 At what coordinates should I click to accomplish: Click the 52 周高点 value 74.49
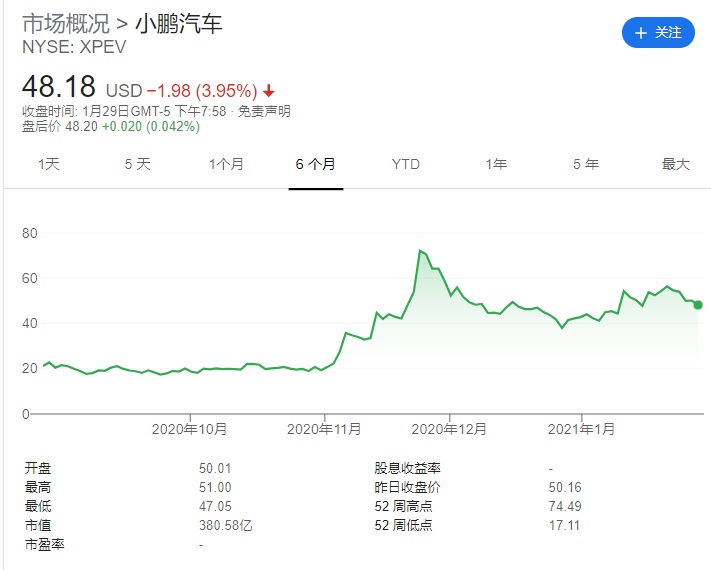coord(565,506)
